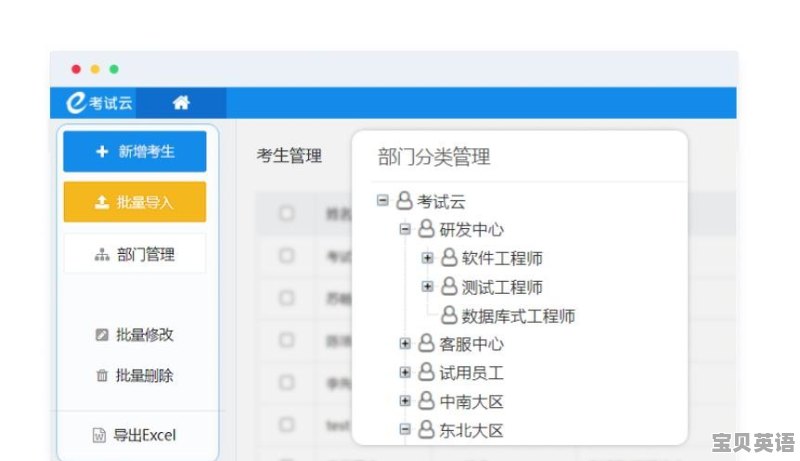Click 导出Excel in the sidebar
Viewport: 800px width, 461px height.
(x=135, y=435)
